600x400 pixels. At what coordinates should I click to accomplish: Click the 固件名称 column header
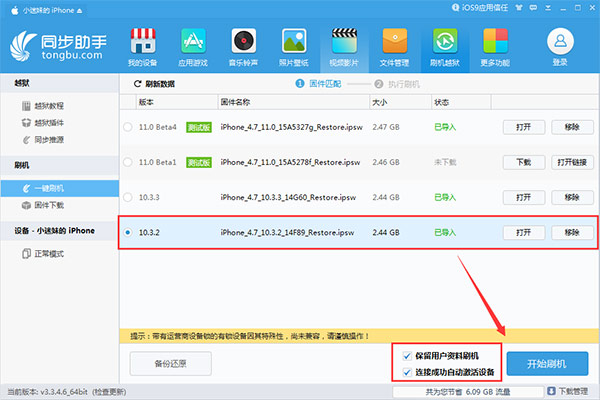pyautogui.click(x=293, y=102)
